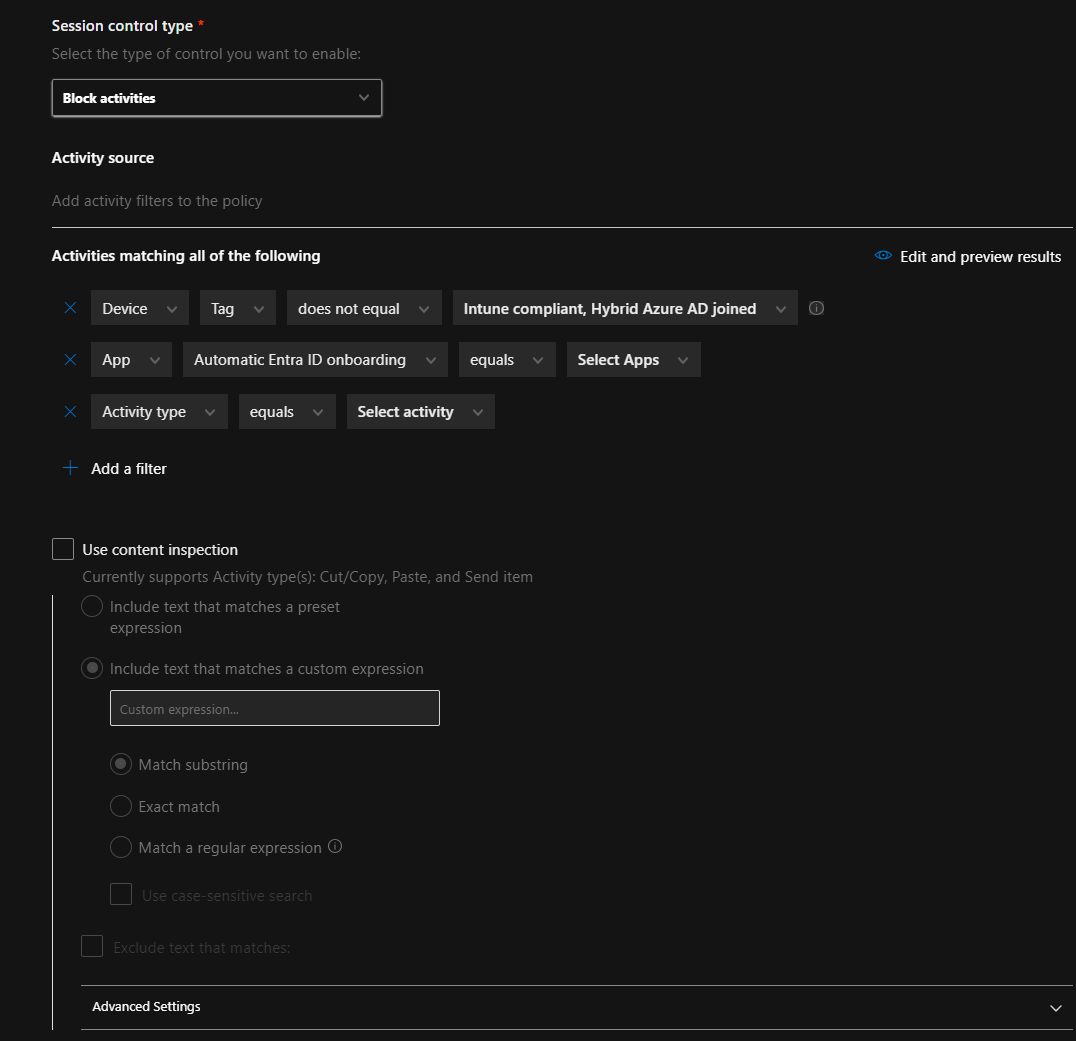Tick Use case-sensitive search checkbox
This screenshot has height=1041, width=1076.
[x=121, y=895]
